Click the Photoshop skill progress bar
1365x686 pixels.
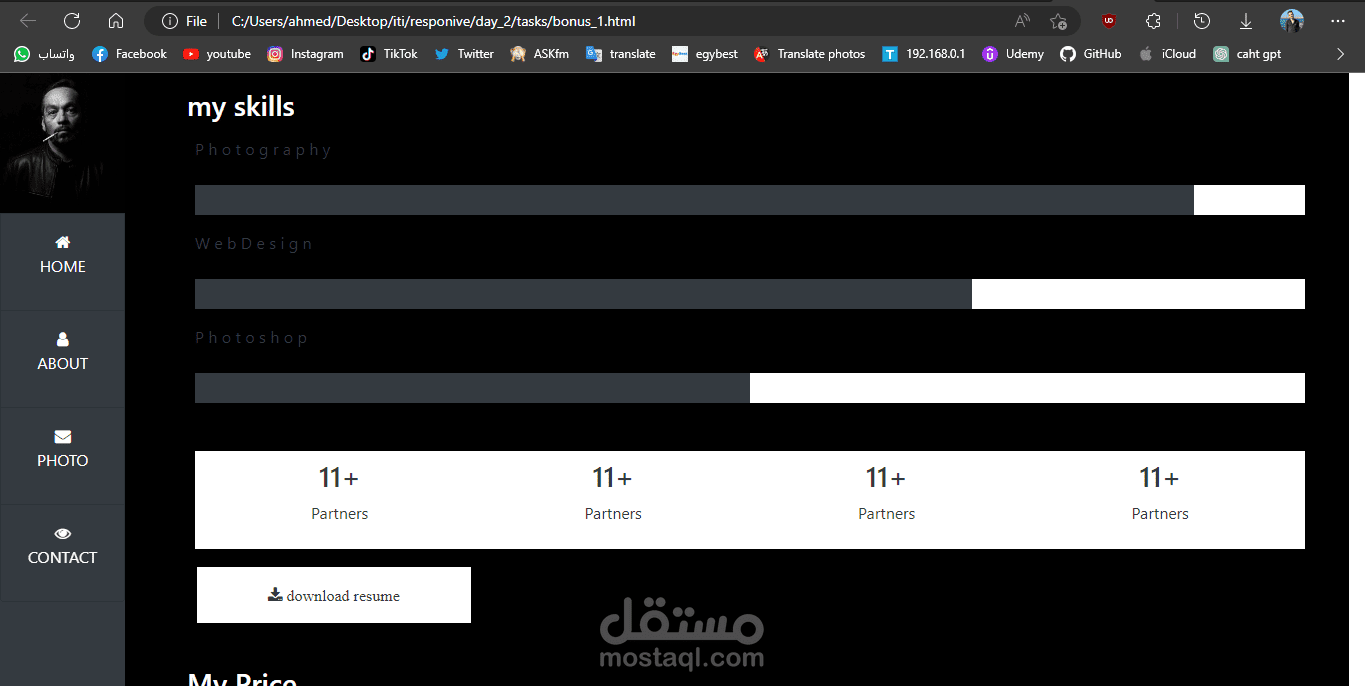(750, 388)
